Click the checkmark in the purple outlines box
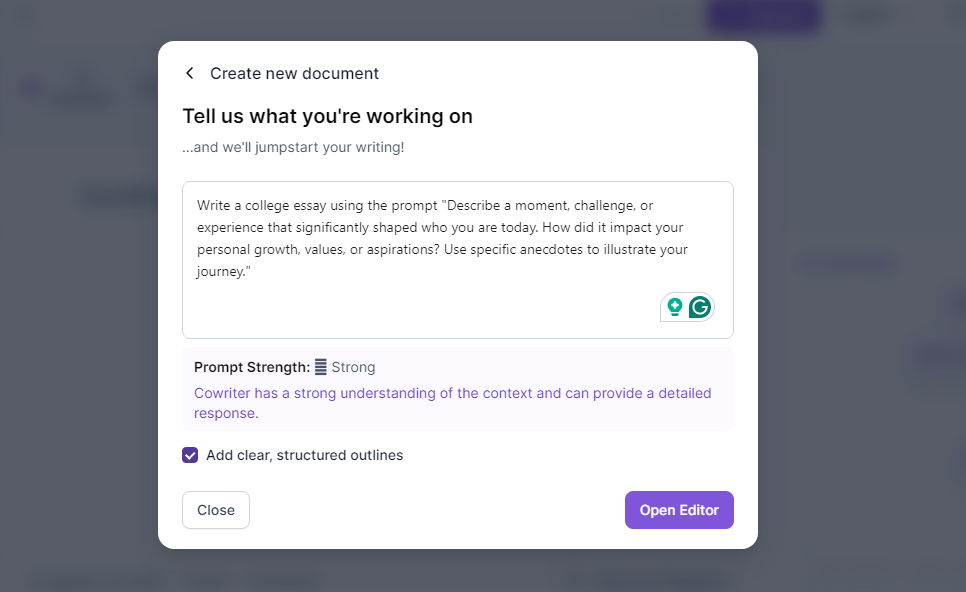Image resolution: width=966 pixels, height=592 pixels. click(190, 455)
